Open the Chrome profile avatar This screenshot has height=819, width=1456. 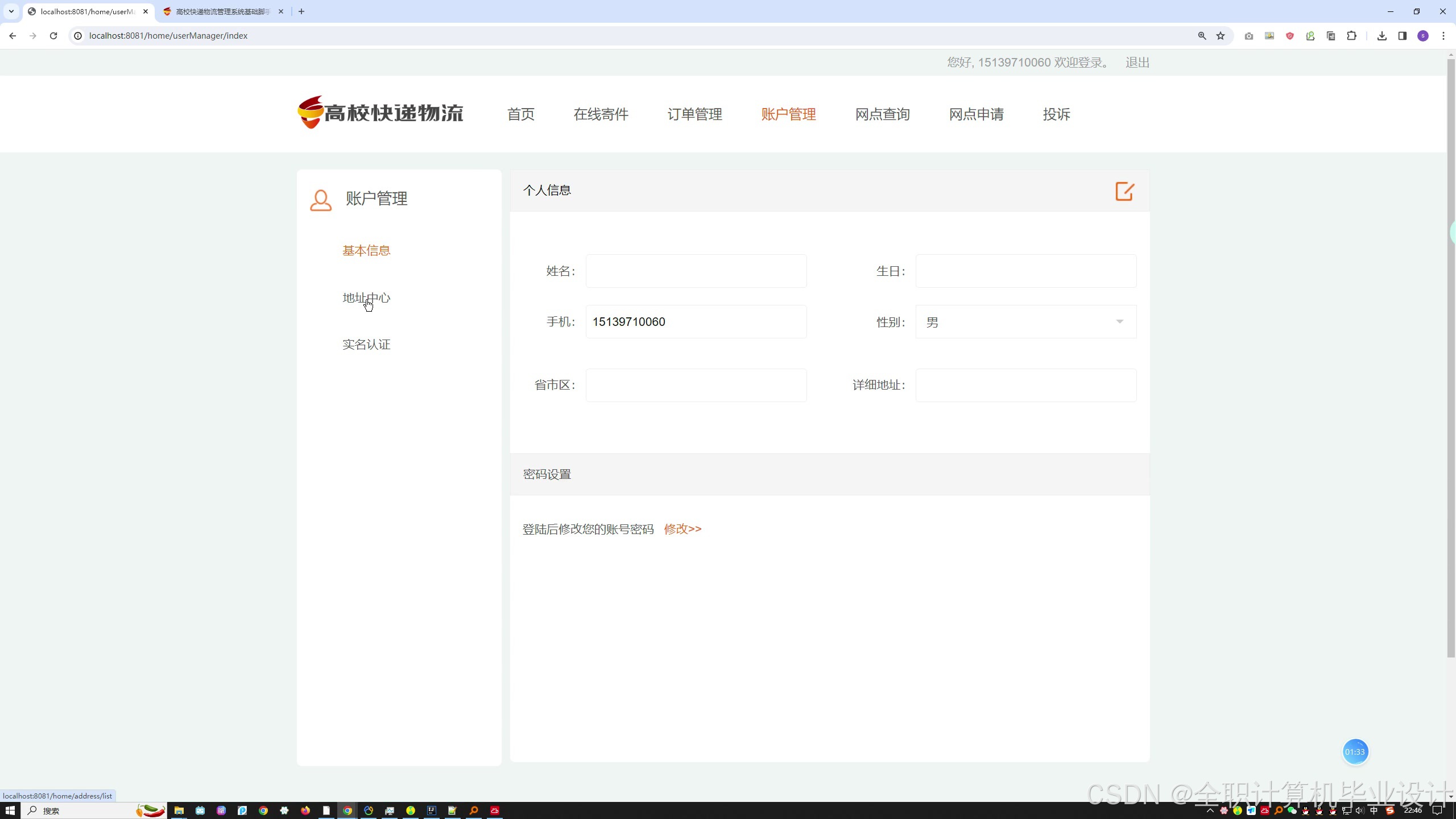click(1423, 36)
